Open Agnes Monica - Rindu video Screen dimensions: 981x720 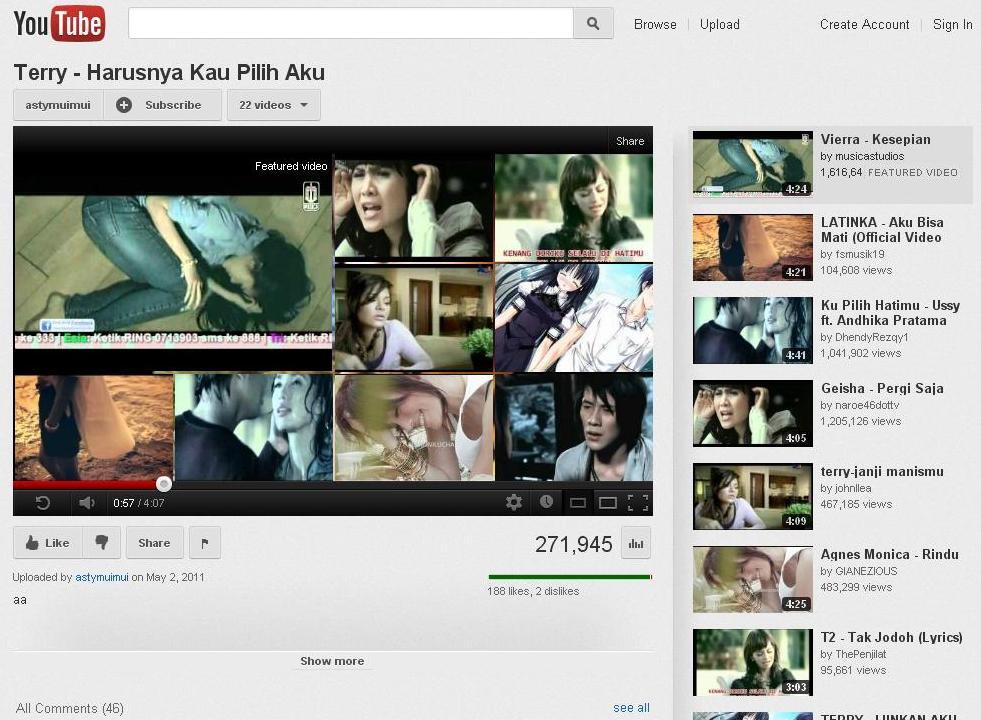[889, 554]
